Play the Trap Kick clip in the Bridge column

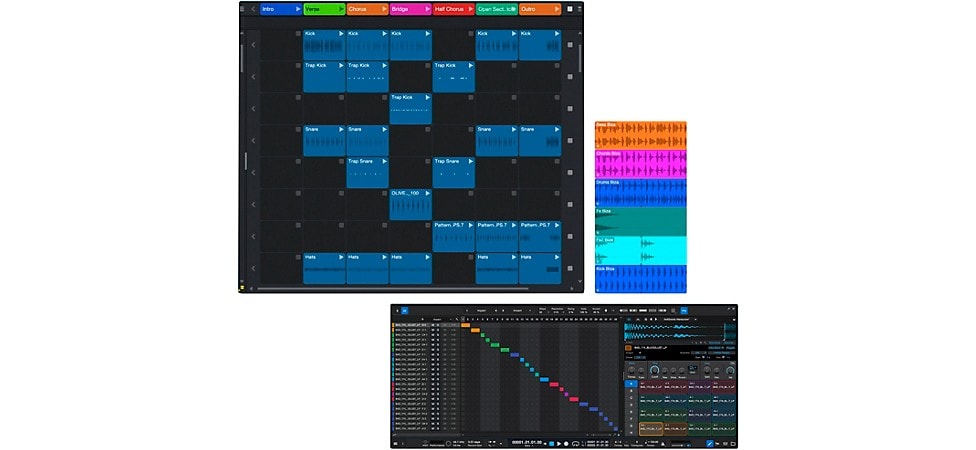(x=428, y=97)
